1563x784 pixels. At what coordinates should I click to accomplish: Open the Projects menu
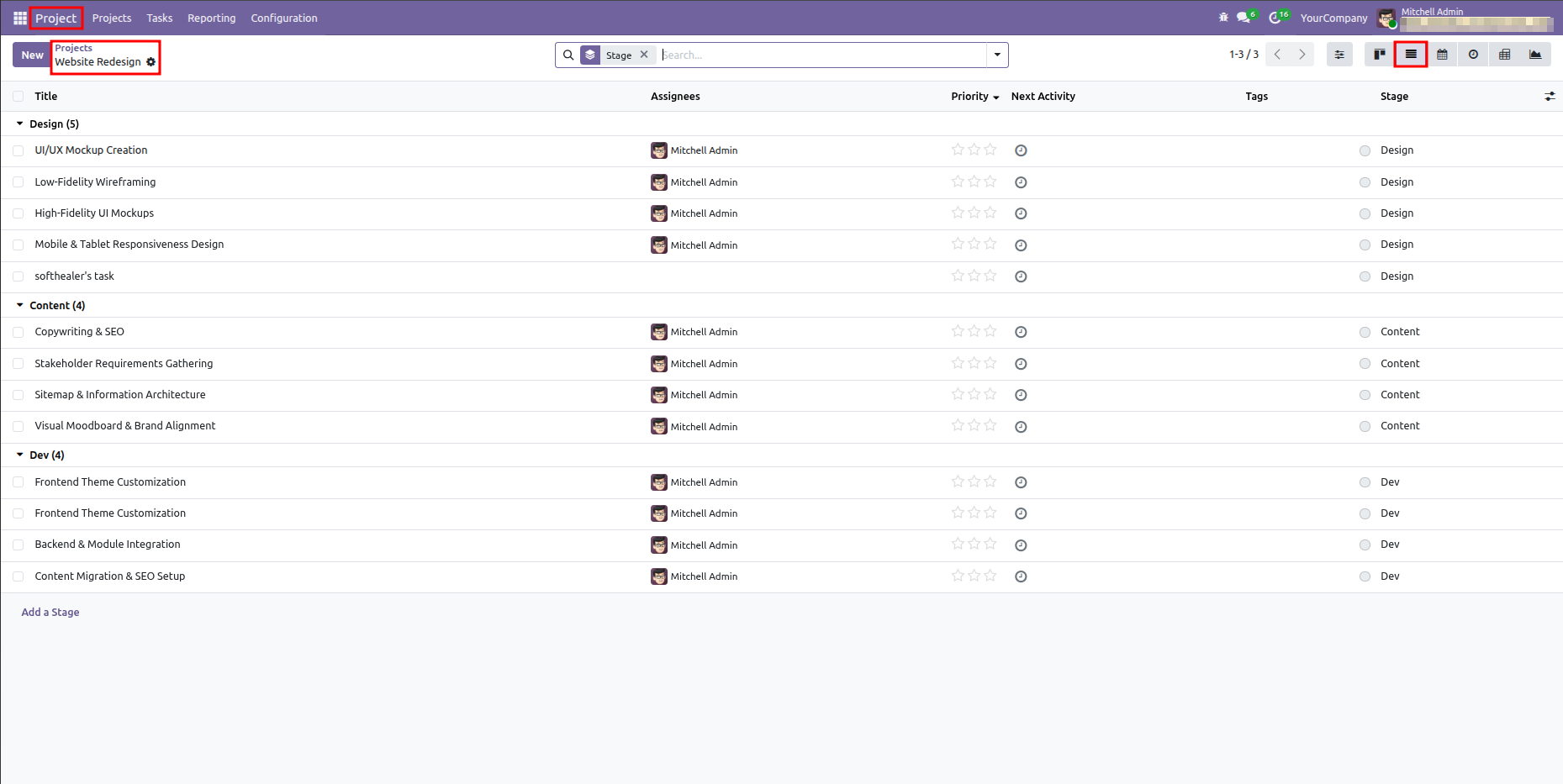coord(112,18)
